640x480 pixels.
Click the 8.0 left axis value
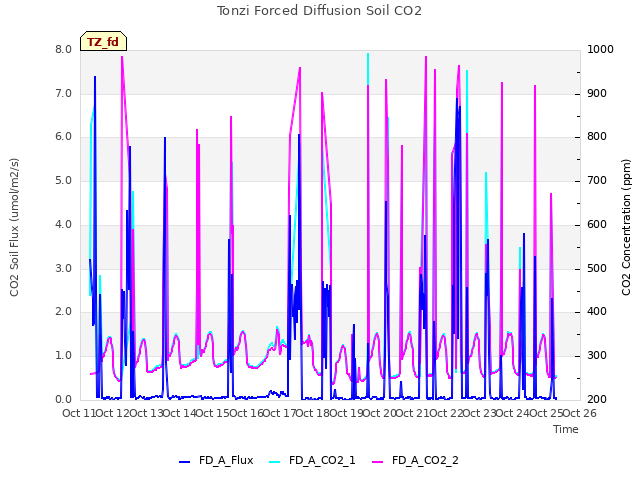(64, 49)
